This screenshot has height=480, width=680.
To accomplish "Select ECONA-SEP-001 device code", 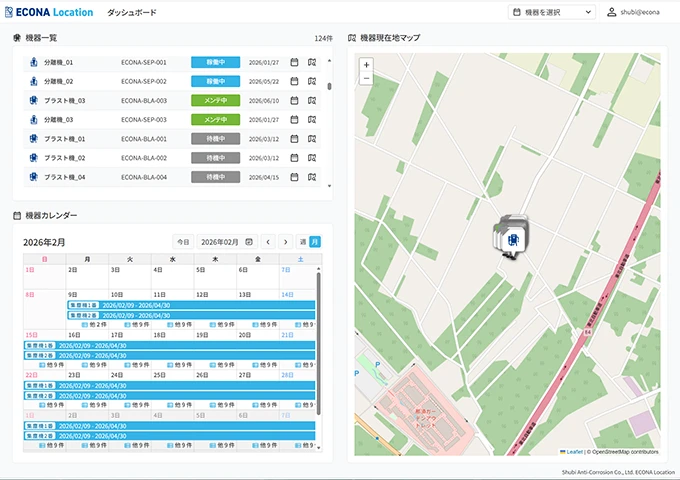I will coord(144,62).
